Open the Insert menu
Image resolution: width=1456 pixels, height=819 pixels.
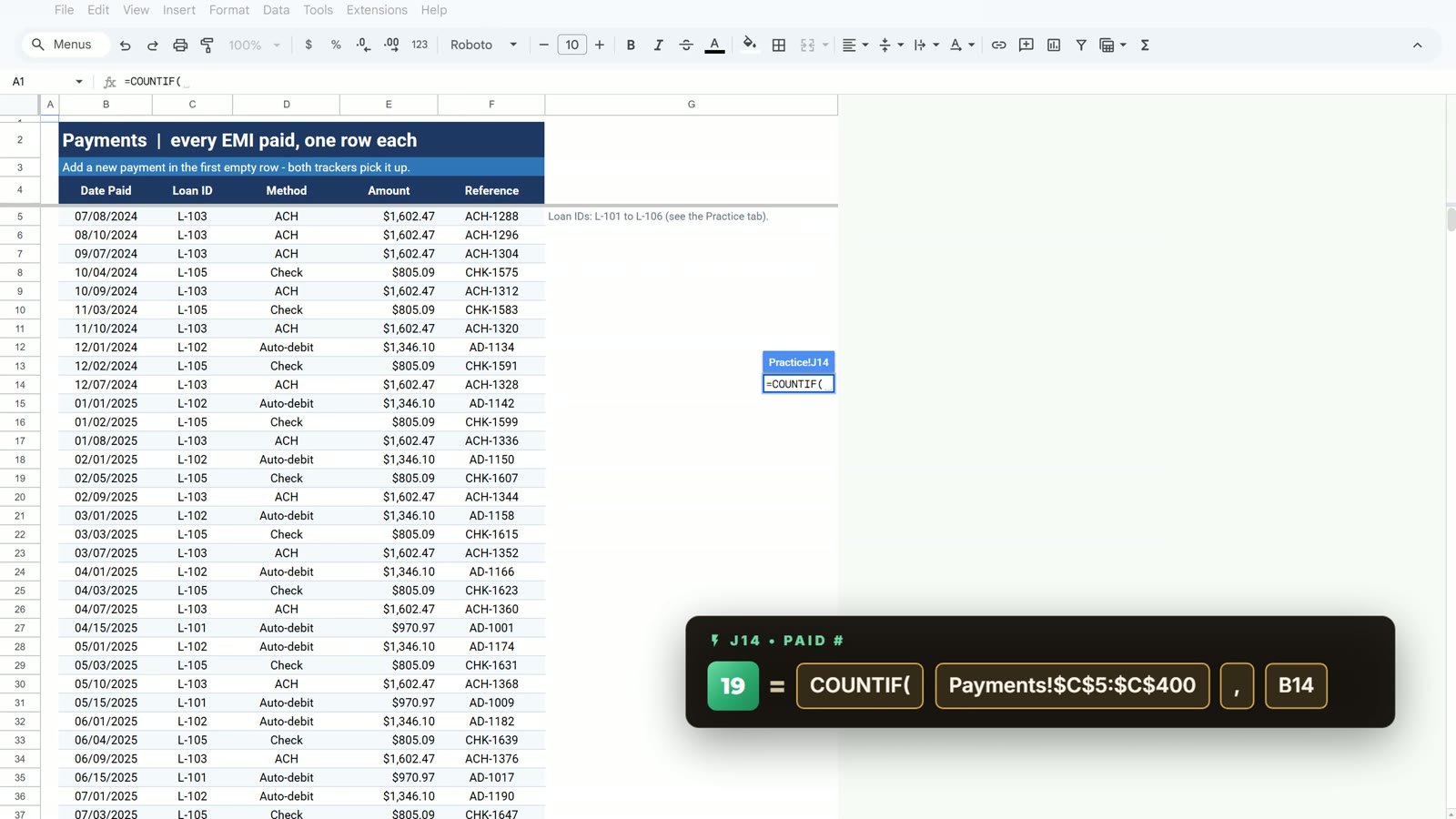click(x=179, y=10)
